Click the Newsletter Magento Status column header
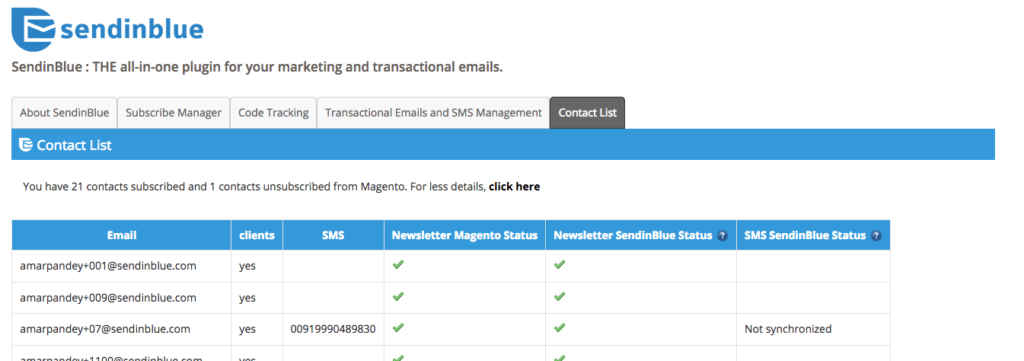Viewport: 1024px width, 361px height. pyautogui.click(x=464, y=235)
